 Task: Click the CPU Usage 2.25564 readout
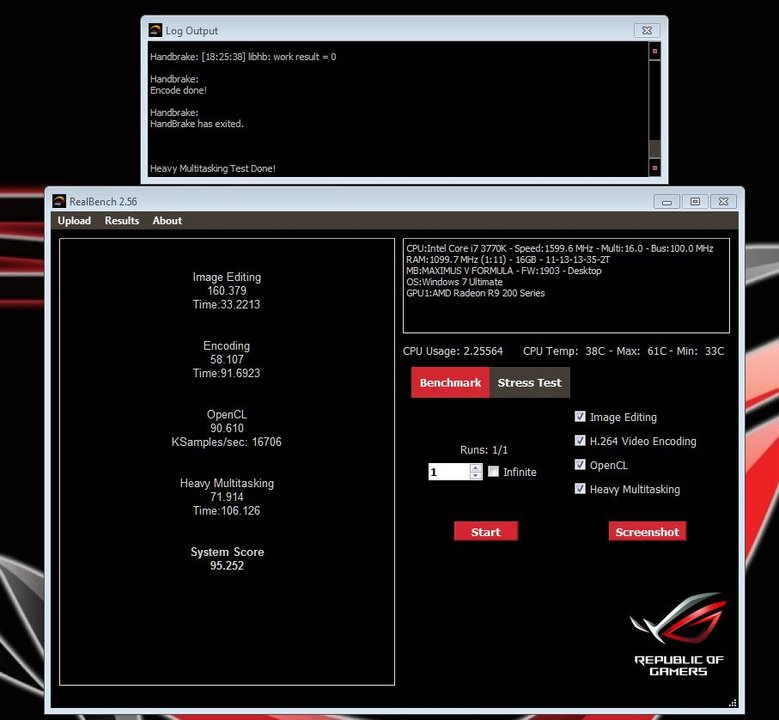tap(453, 351)
